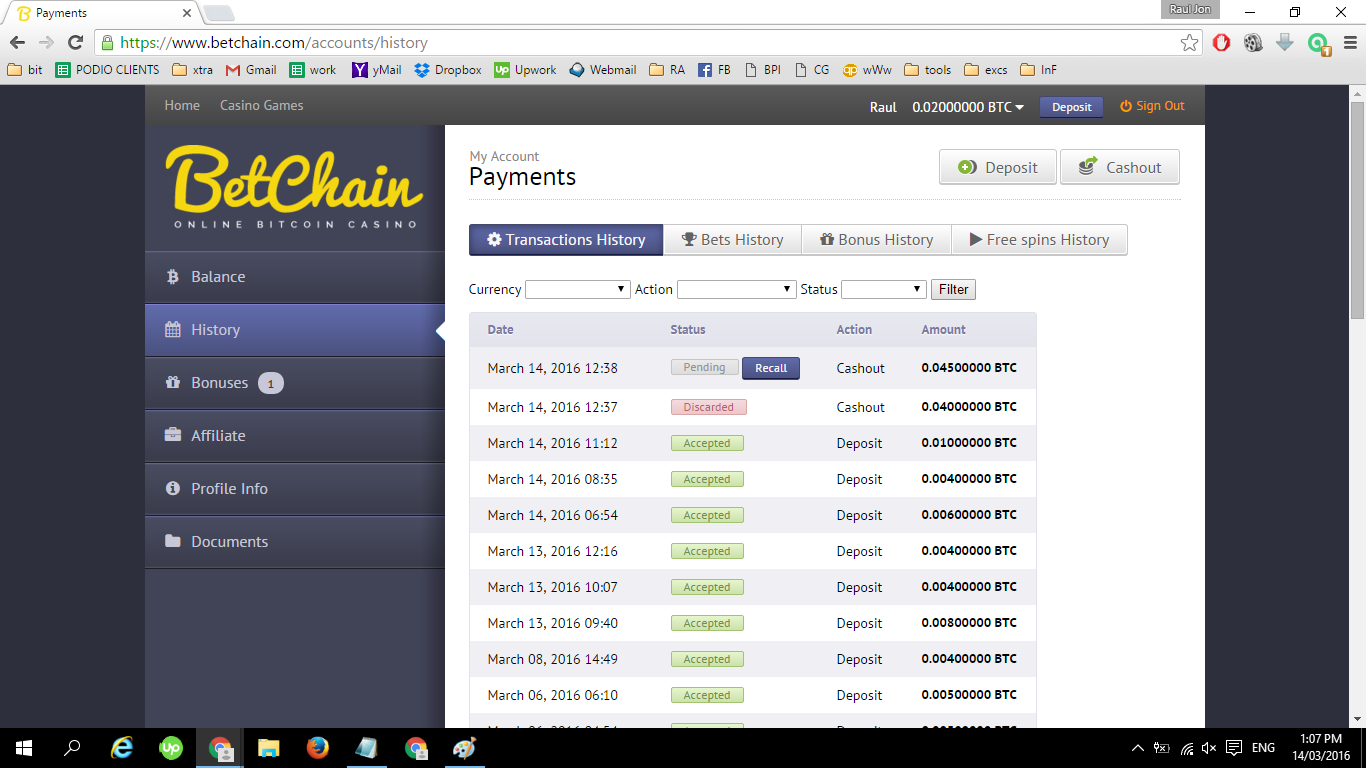Open the Gmail bookmark
1366x768 pixels.
pyautogui.click(x=251, y=70)
